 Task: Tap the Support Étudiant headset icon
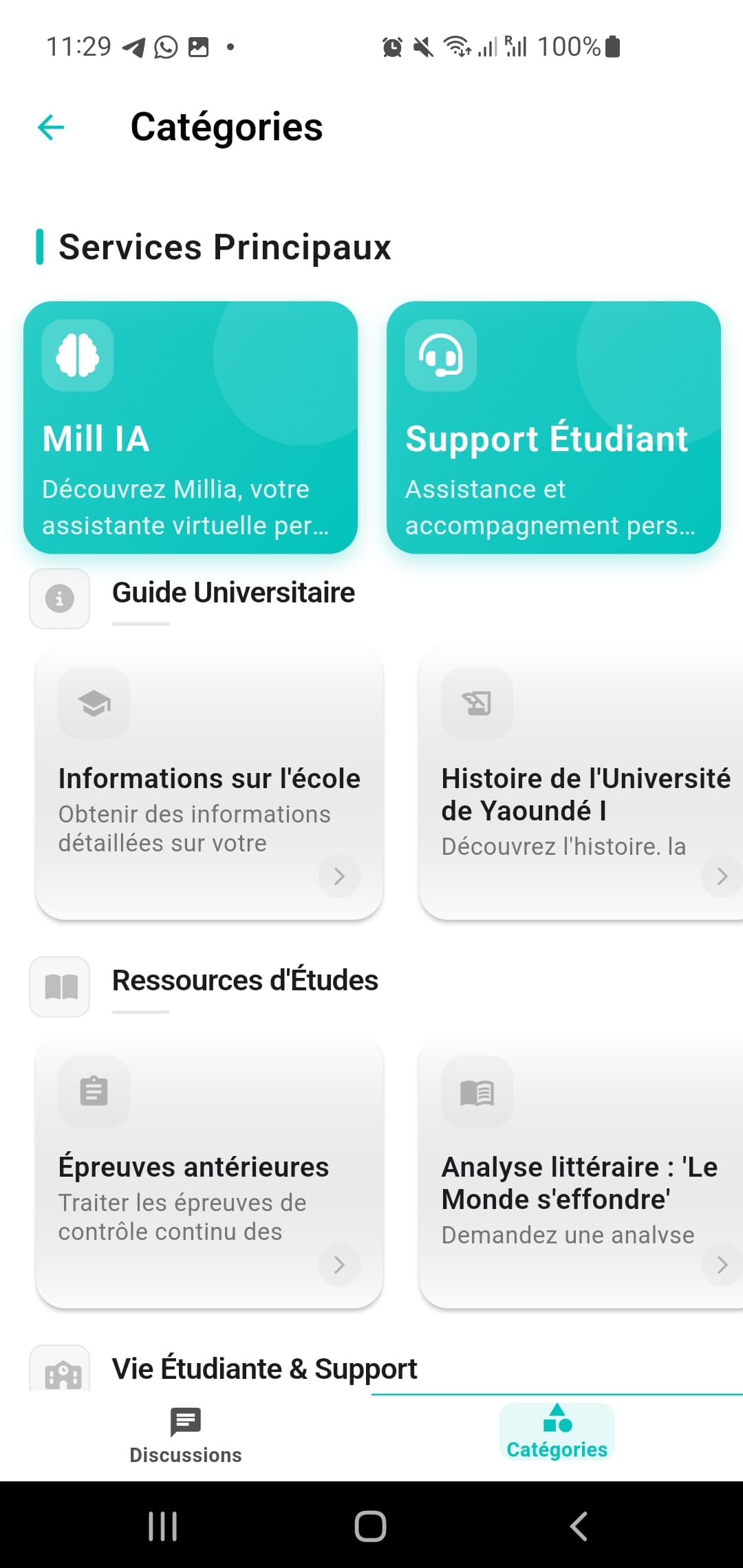[440, 355]
